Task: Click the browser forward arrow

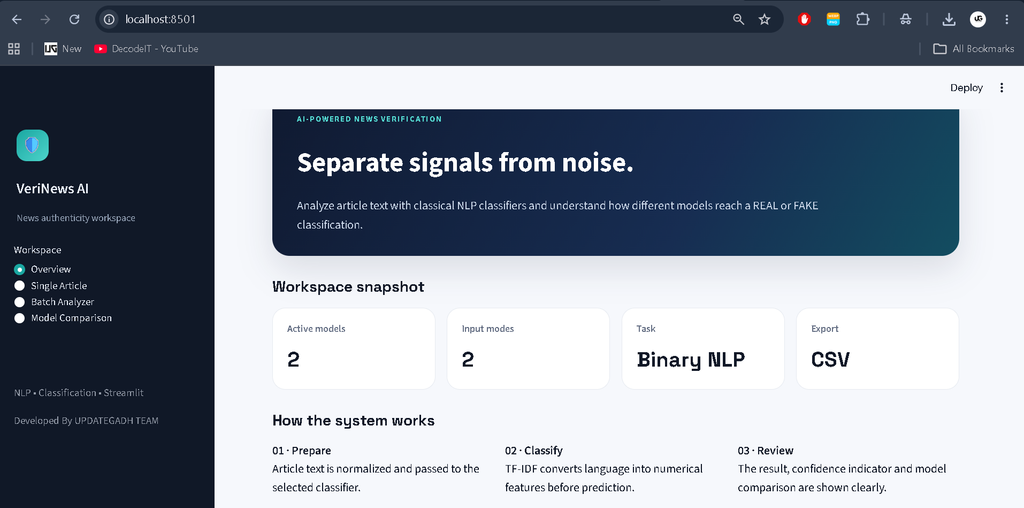Action: (45, 20)
